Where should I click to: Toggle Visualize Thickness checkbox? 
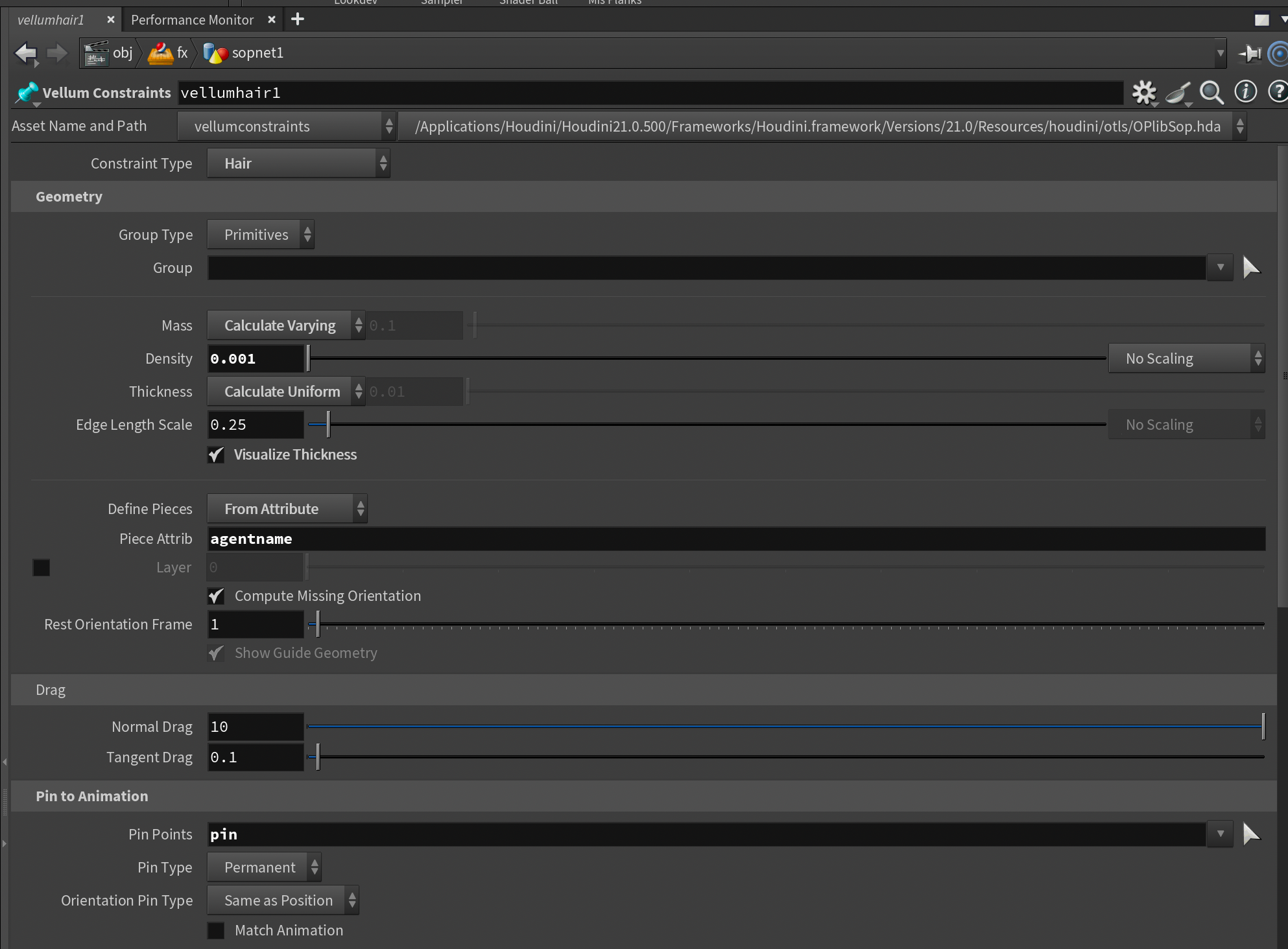click(x=216, y=455)
